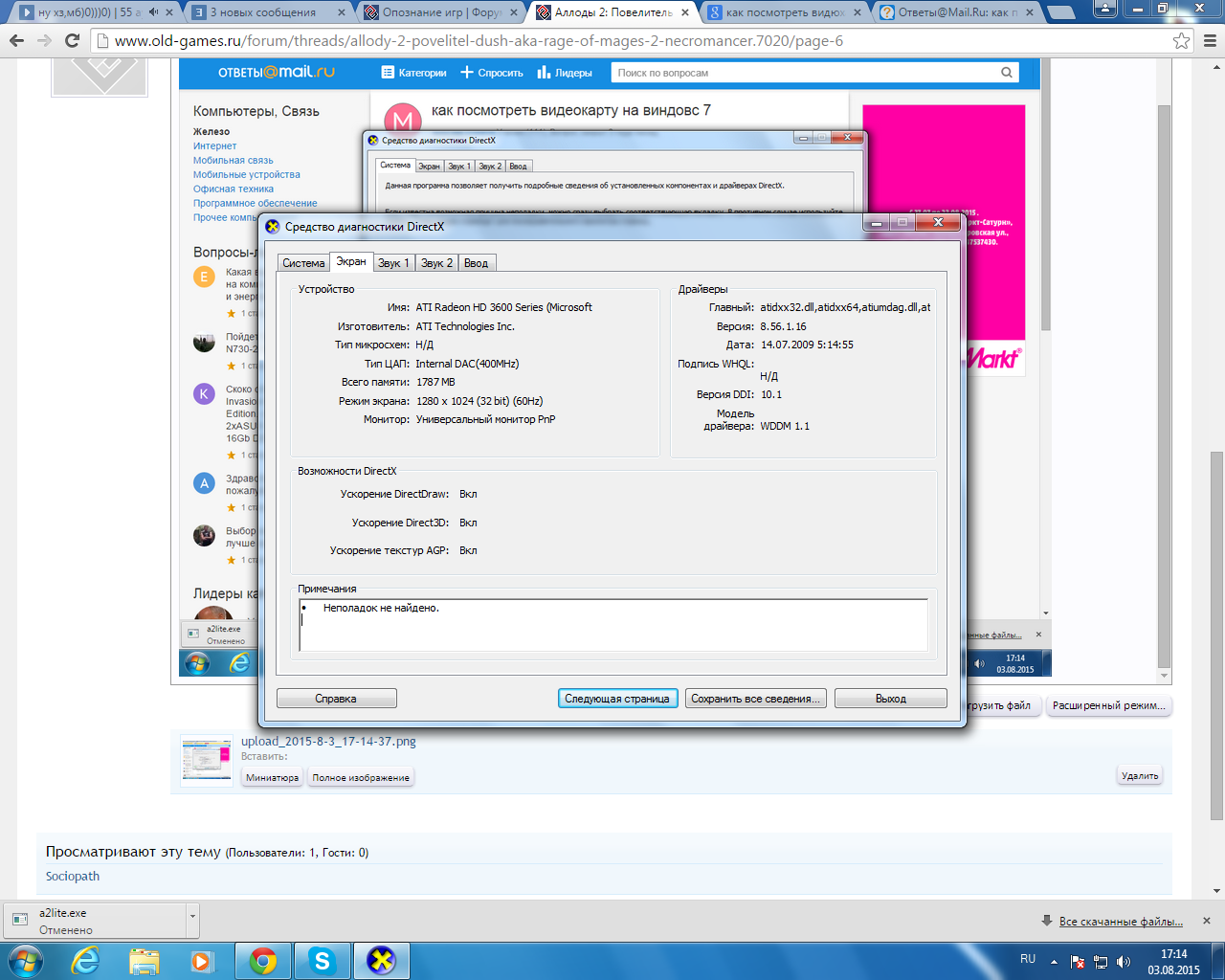Select the 'WDDM 1.1' driver model value

click(x=785, y=426)
